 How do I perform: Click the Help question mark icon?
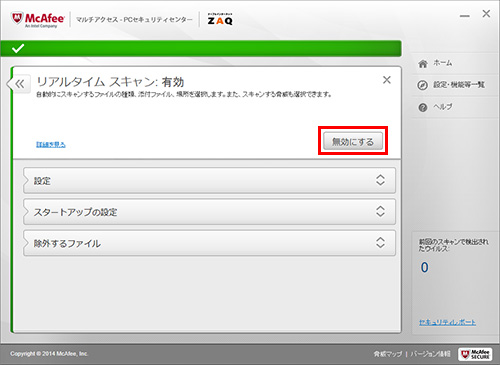click(x=422, y=107)
